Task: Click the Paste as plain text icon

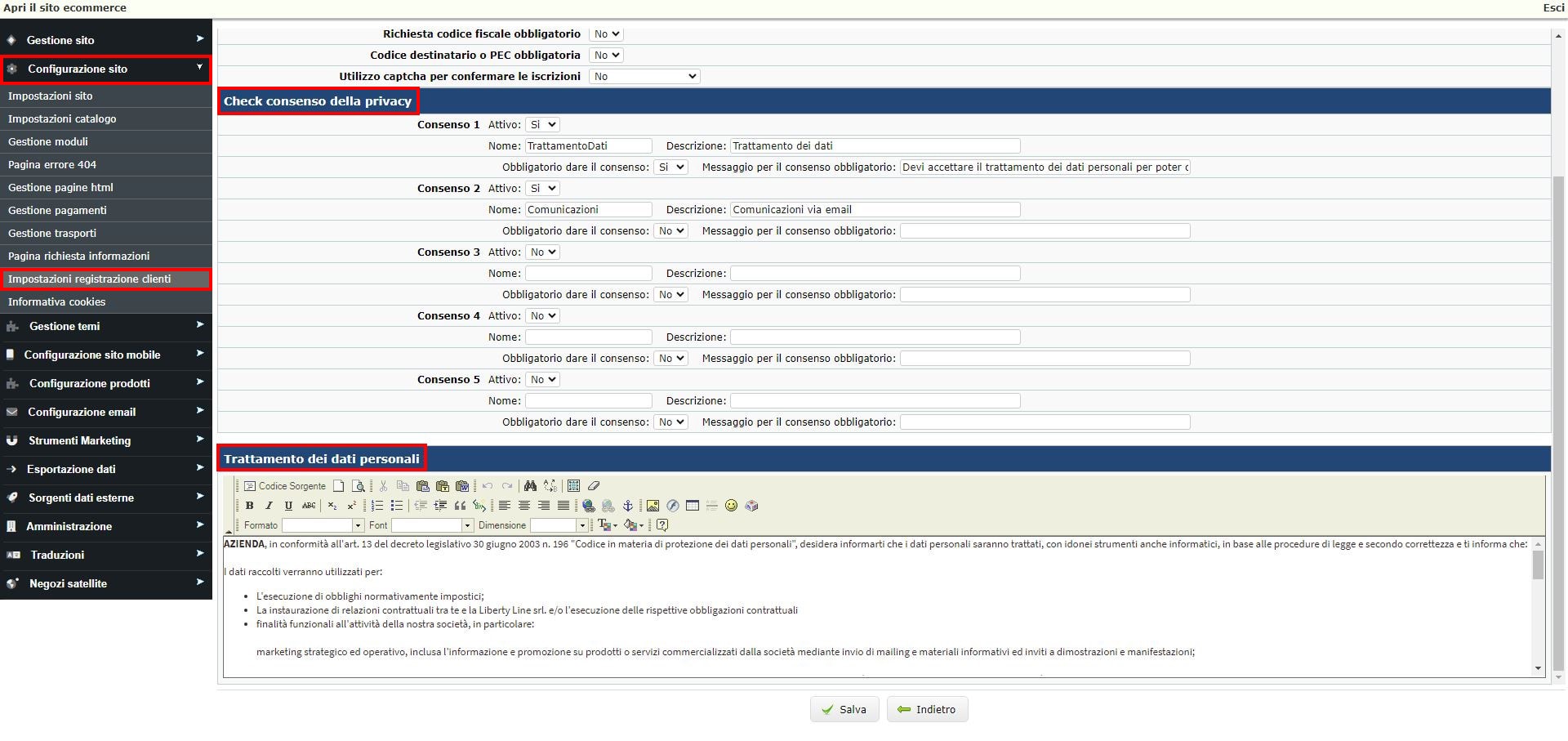Action: pos(443,486)
